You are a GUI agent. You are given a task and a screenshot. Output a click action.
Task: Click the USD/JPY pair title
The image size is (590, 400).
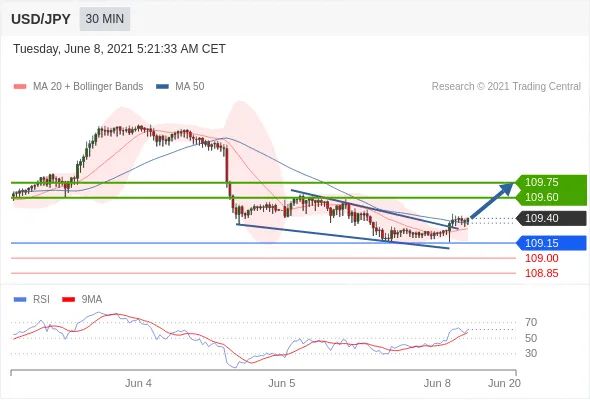click(41, 19)
